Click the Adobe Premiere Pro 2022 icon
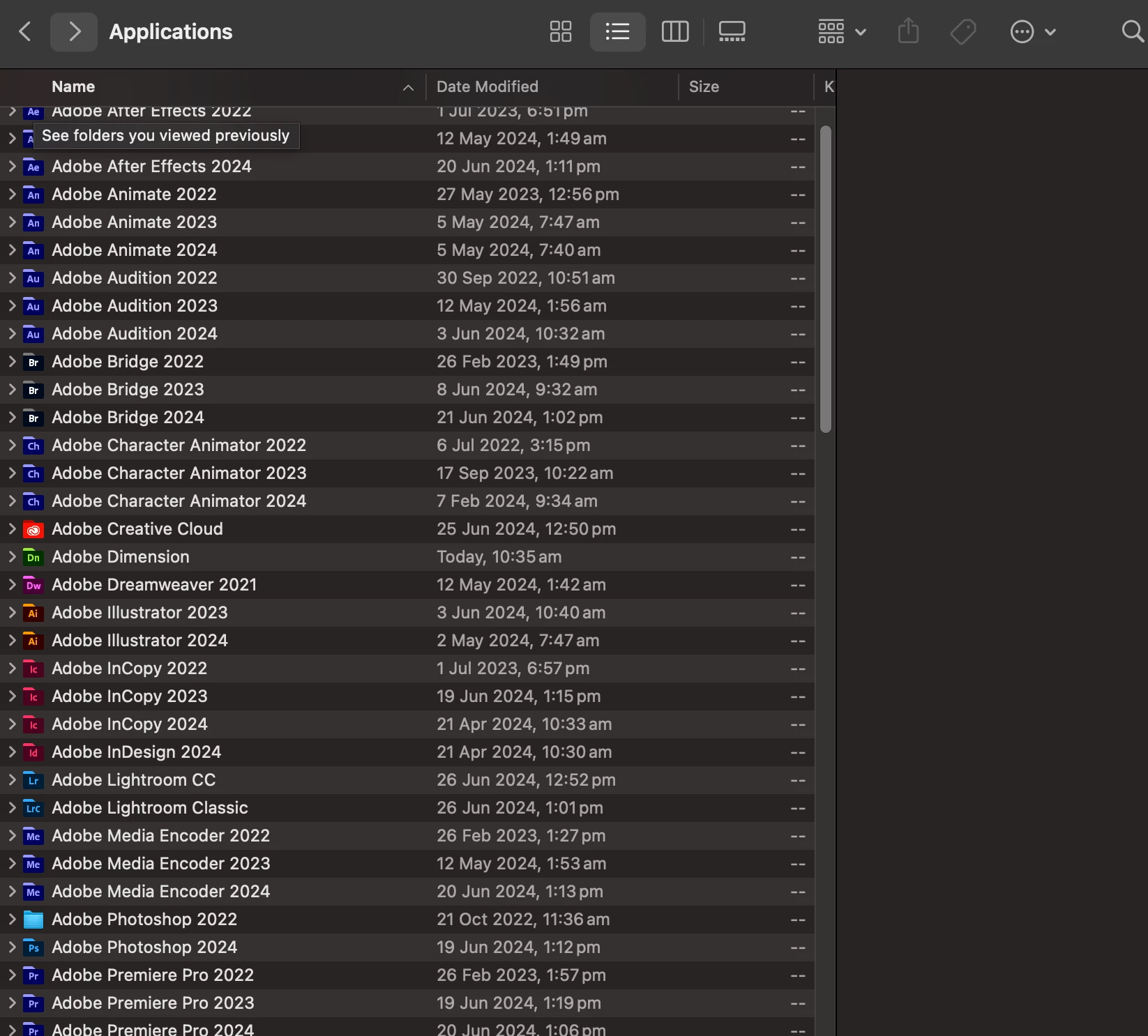Screen dimensions: 1148x1036 point(33,975)
